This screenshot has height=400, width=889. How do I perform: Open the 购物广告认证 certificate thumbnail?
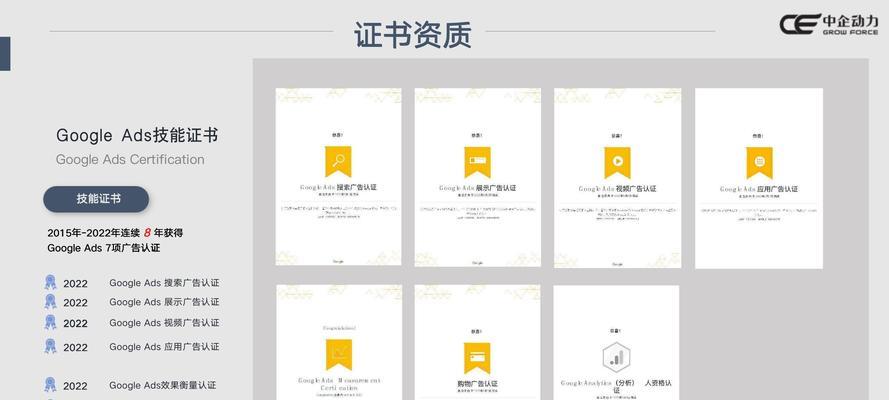[477, 342]
